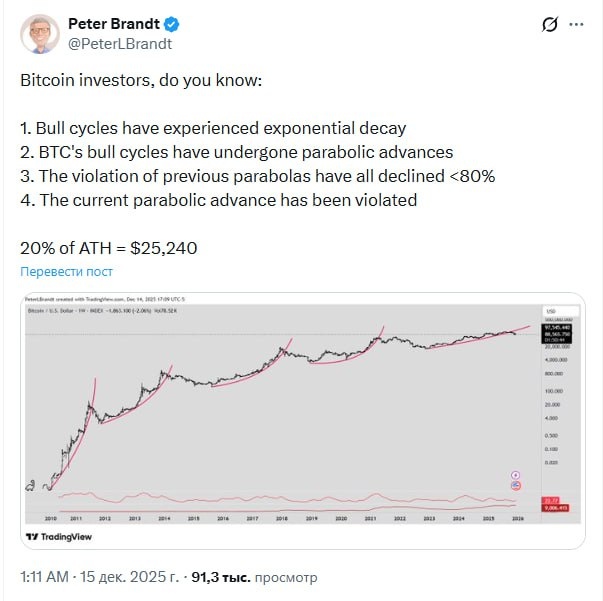Open the @PeterLBrandt handle link
The width and height of the screenshot is (603, 601).
[119, 43]
